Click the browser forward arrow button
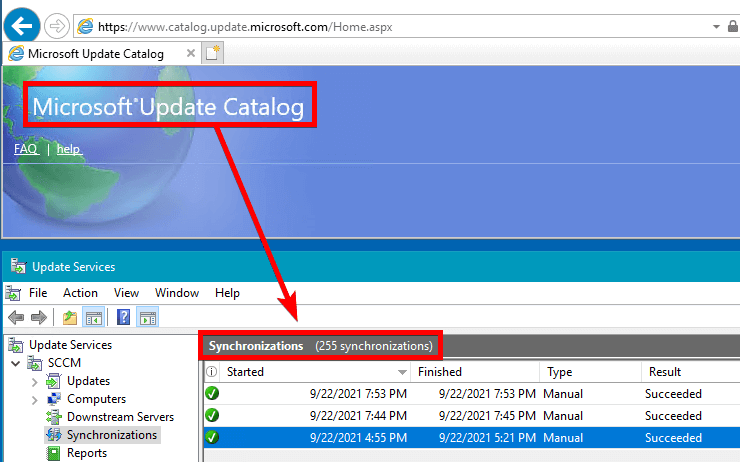Screen dimensions: 740x462 tap(57, 26)
